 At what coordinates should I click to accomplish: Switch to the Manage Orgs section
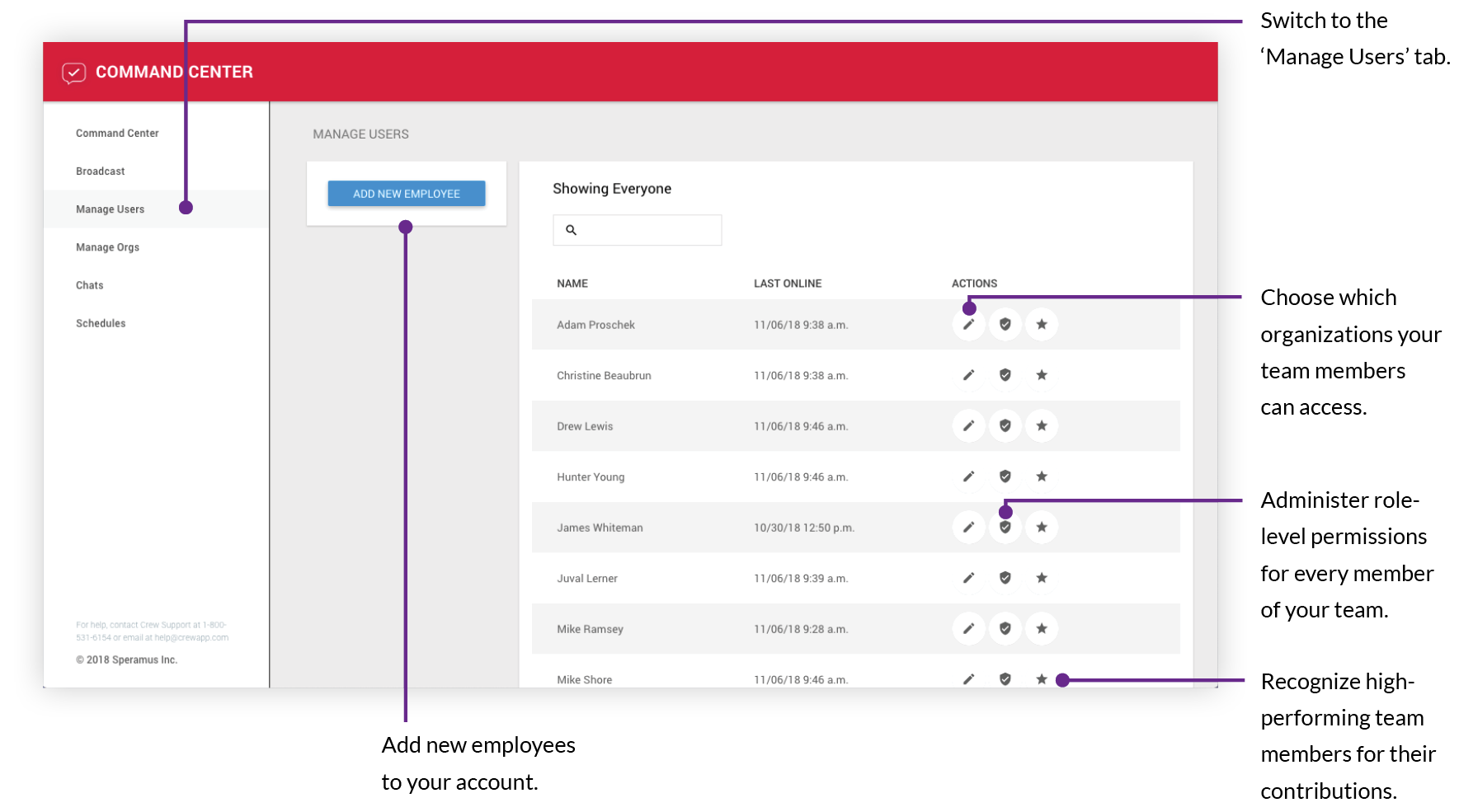[x=107, y=246]
